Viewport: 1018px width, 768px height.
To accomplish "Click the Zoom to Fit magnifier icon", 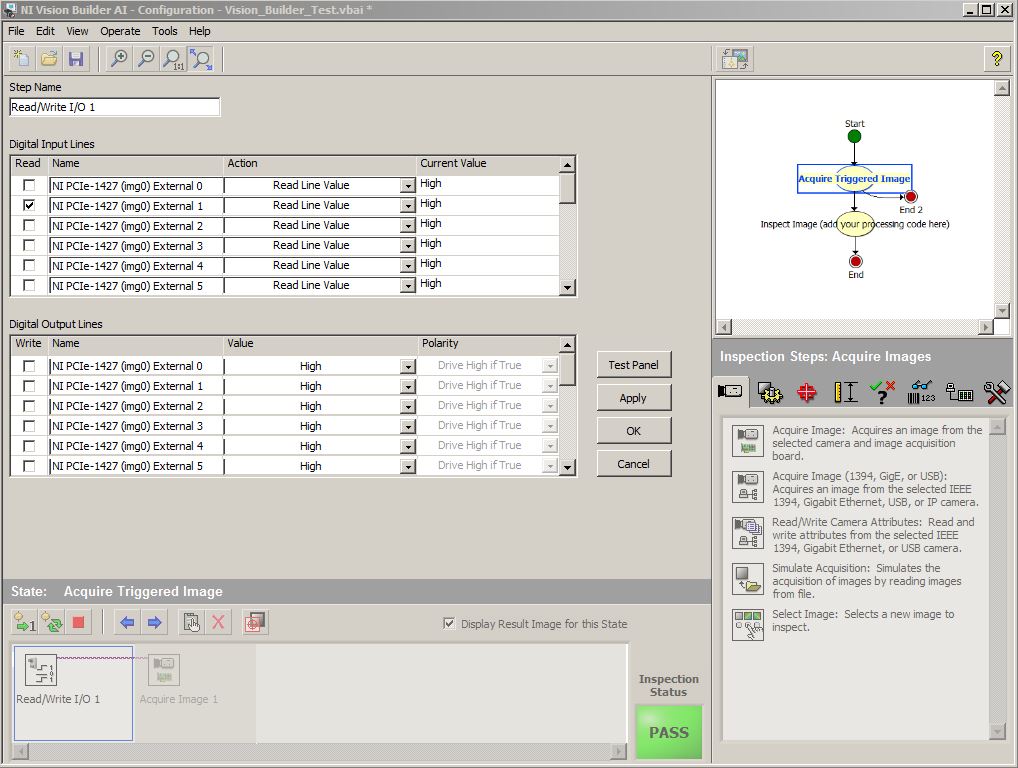I will click(201, 59).
